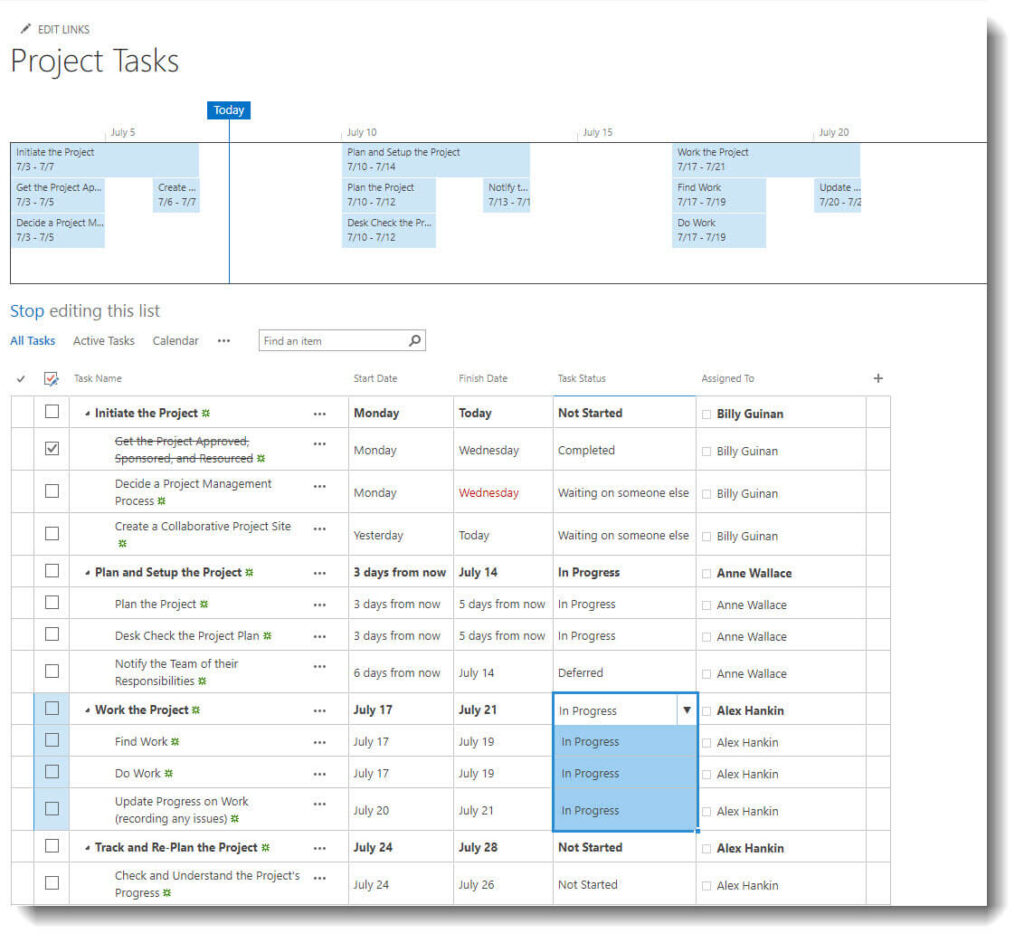Collapse the Initiate the Project task group

(x=87, y=414)
